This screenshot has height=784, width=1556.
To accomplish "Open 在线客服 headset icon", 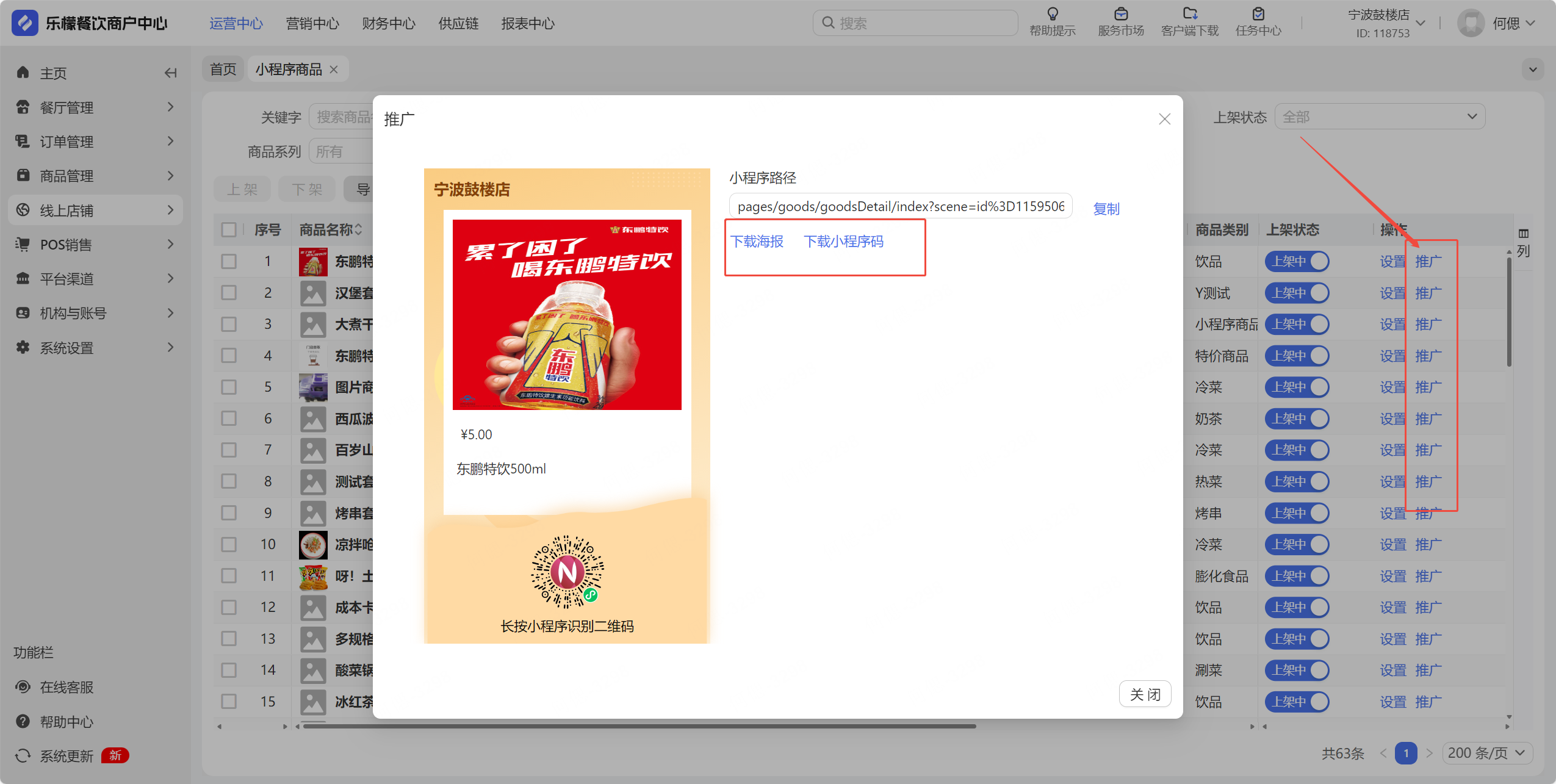I will 23,687.
